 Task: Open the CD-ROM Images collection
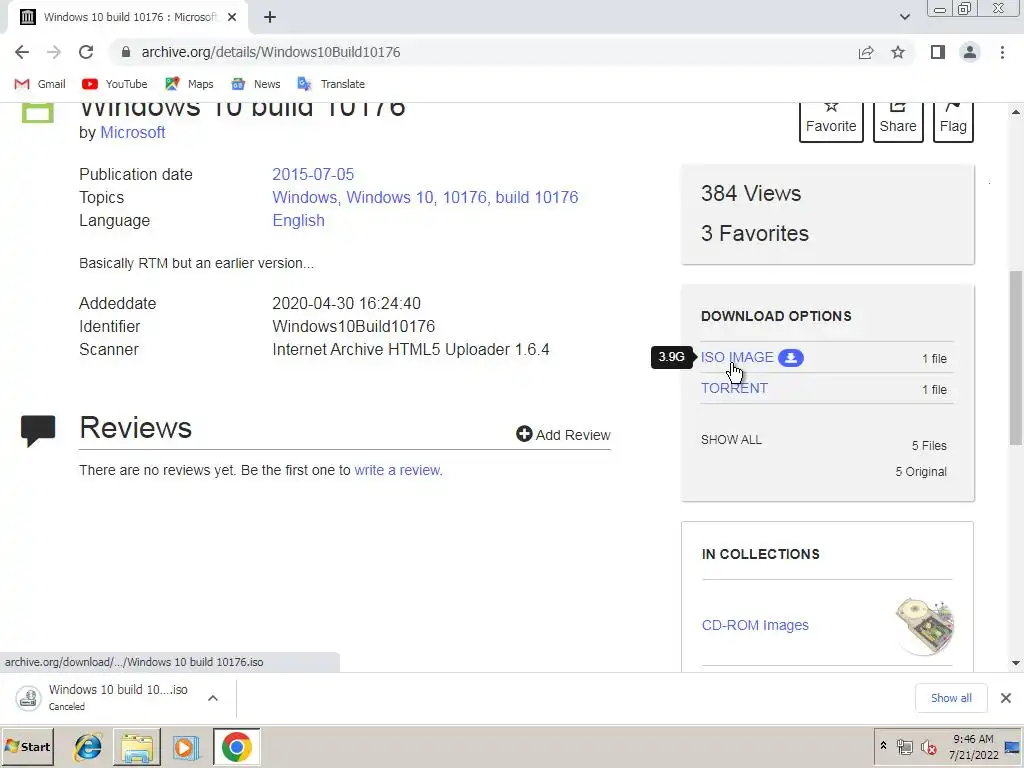pos(755,625)
